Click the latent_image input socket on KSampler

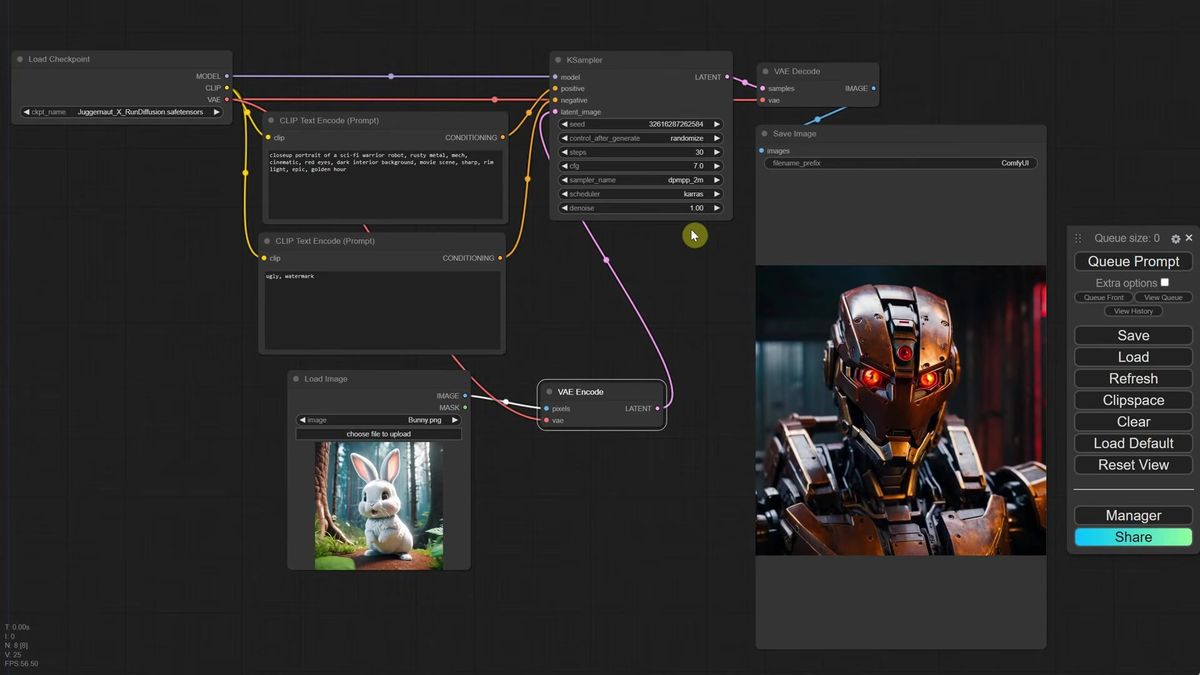(x=555, y=112)
